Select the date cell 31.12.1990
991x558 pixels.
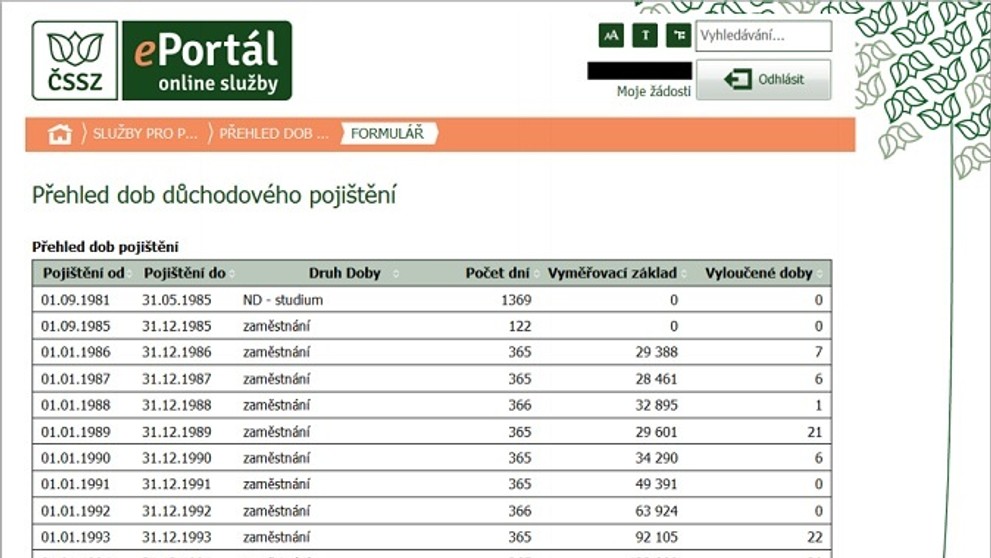pos(176,458)
